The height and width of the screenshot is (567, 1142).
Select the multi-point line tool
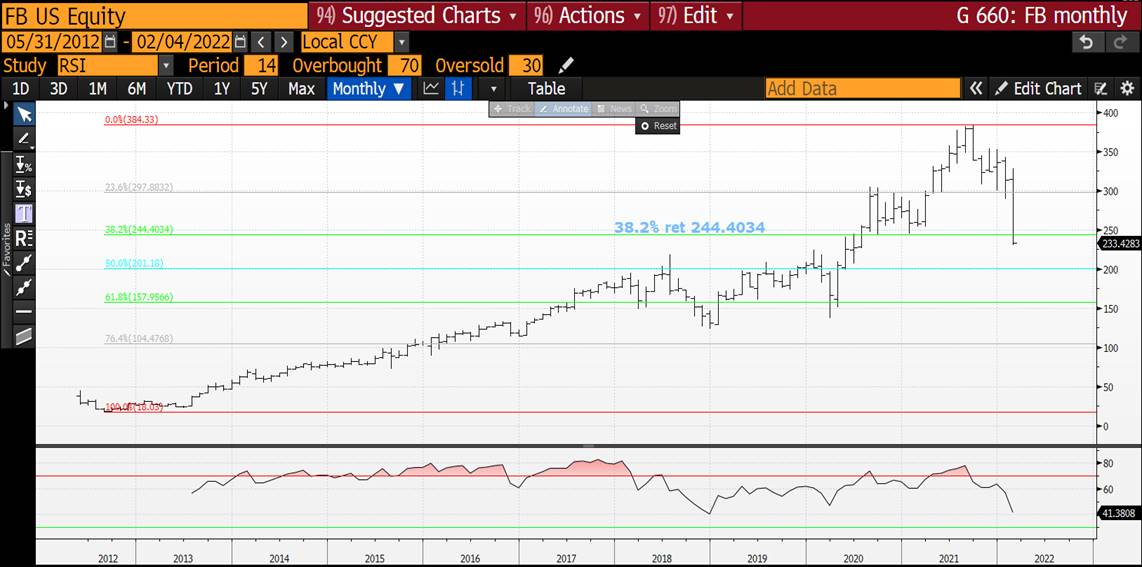click(x=24, y=287)
